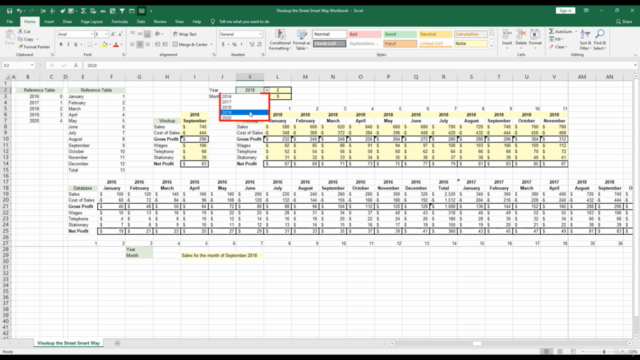Expand the cell Styles gallery

[x=491, y=46]
